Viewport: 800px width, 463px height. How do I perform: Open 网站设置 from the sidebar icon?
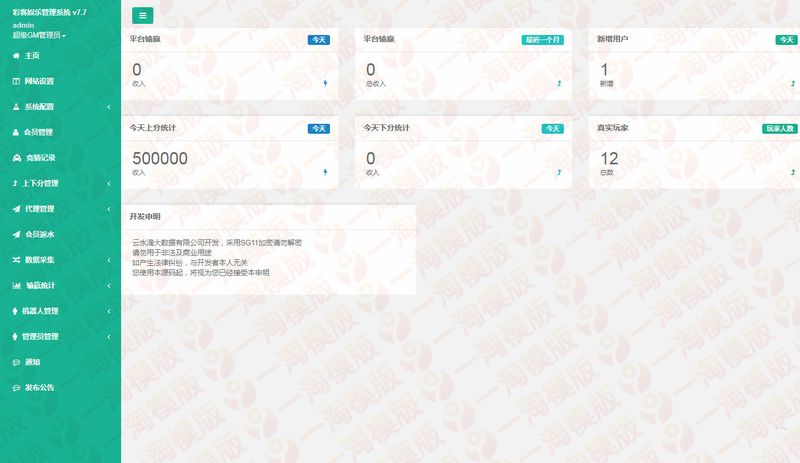click(x=16, y=81)
